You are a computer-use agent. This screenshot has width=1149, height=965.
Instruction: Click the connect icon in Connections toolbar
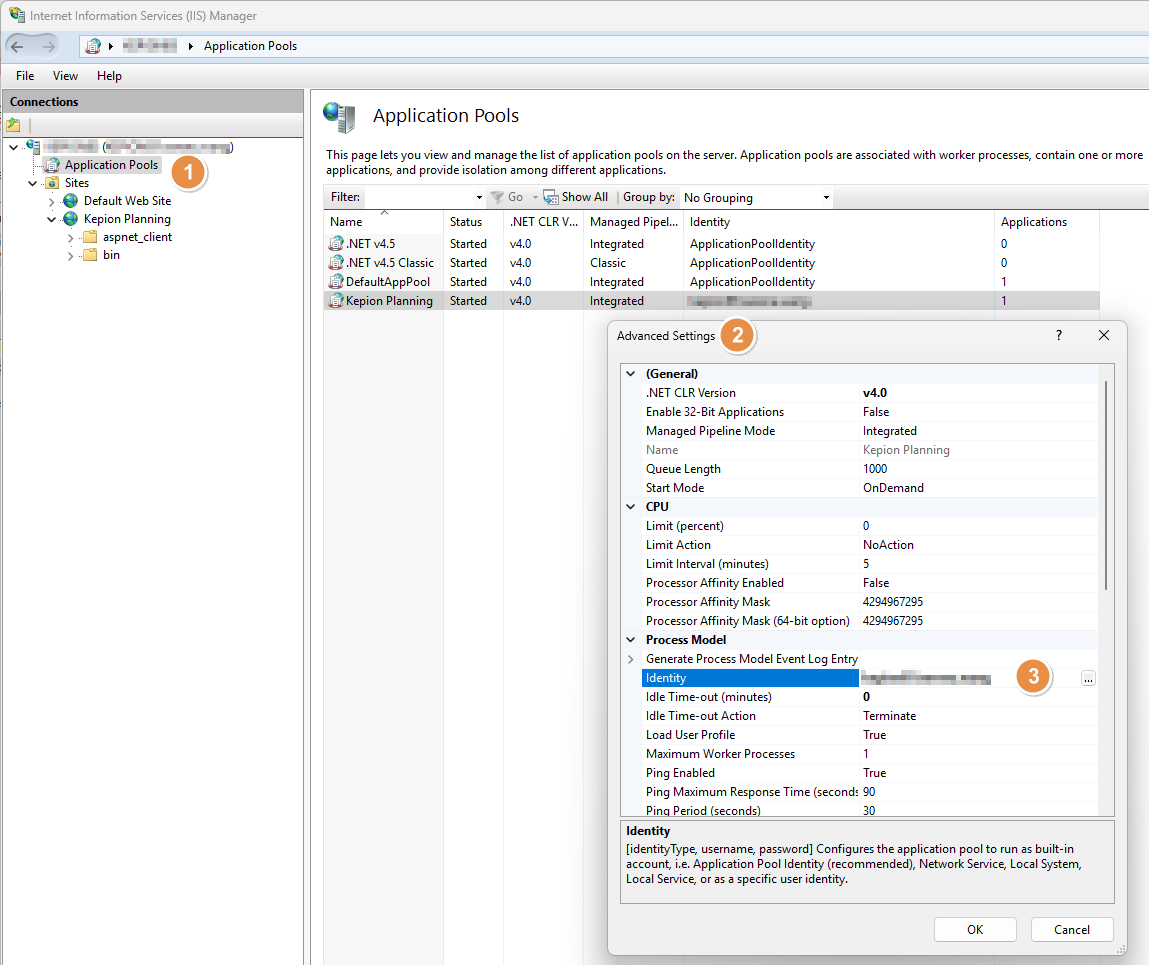coord(13,125)
